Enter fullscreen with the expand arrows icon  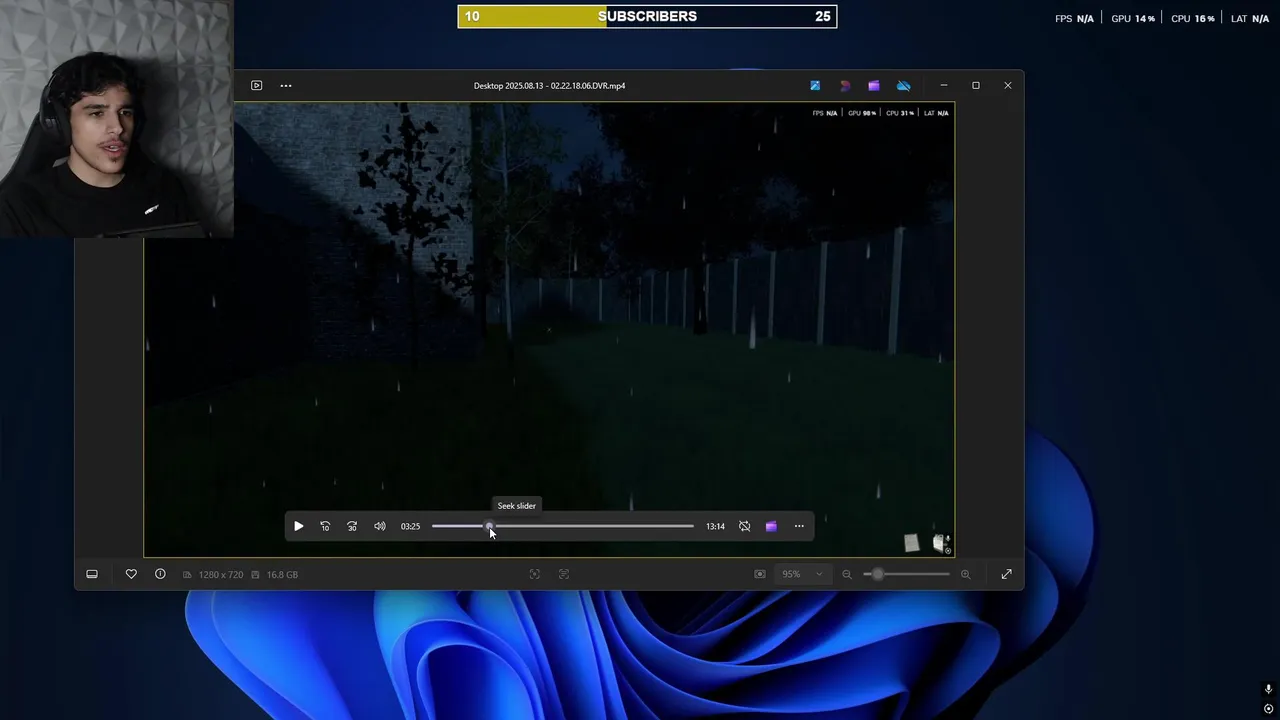(1006, 574)
